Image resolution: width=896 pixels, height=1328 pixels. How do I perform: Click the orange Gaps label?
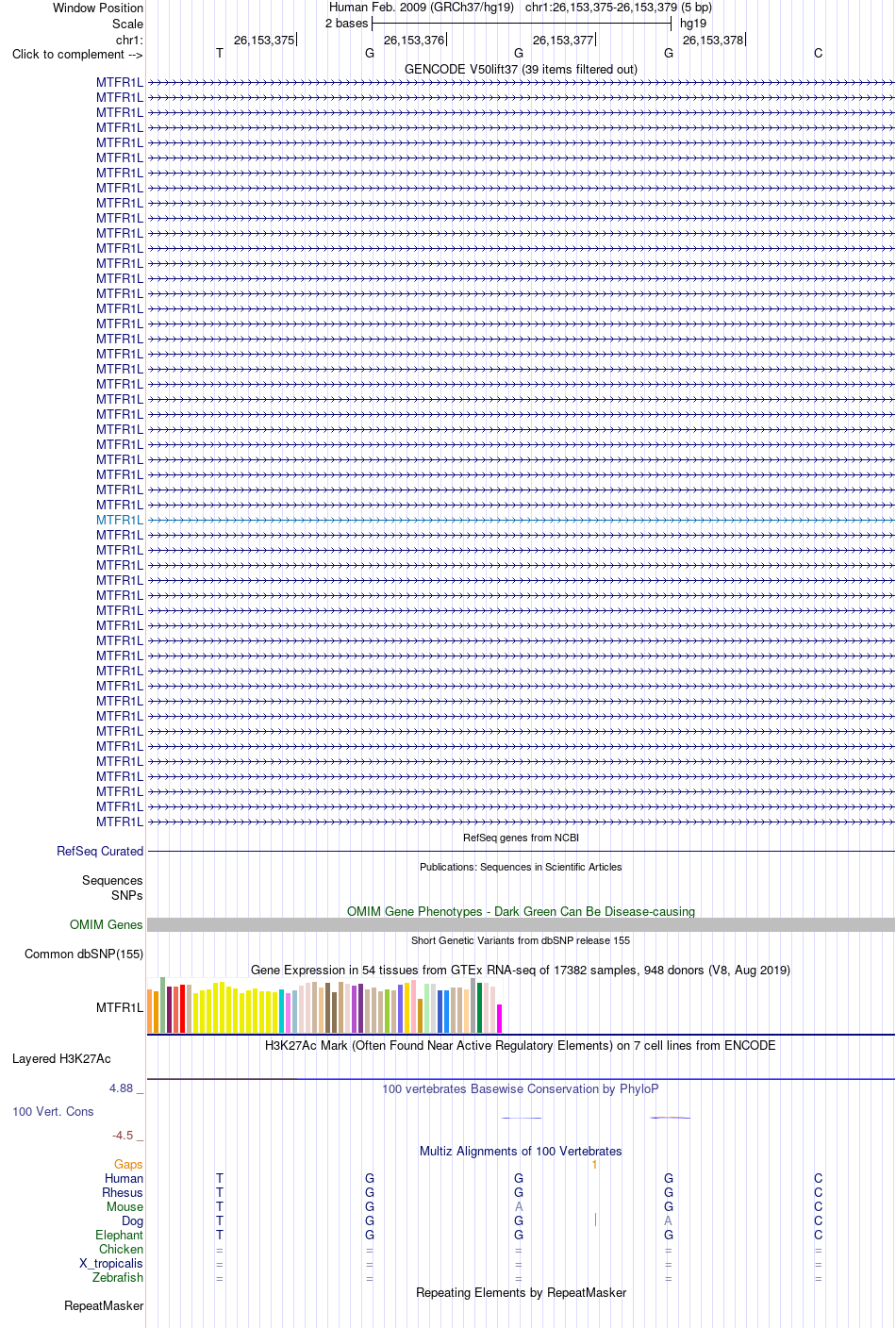point(129,1165)
